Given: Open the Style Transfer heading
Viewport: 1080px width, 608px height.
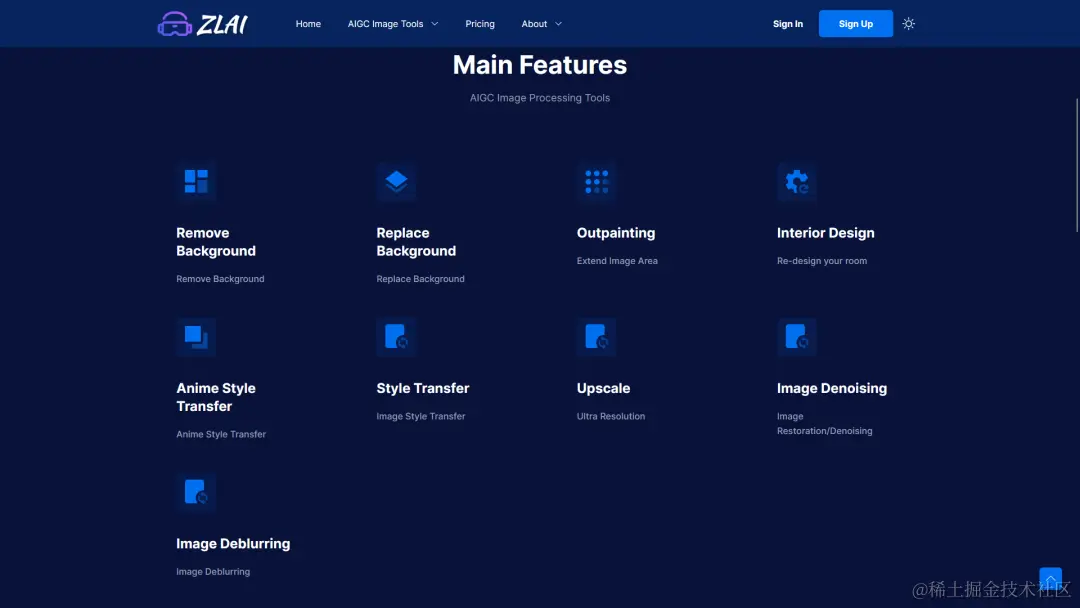Looking at the screenshot, I should pos(422,388).
